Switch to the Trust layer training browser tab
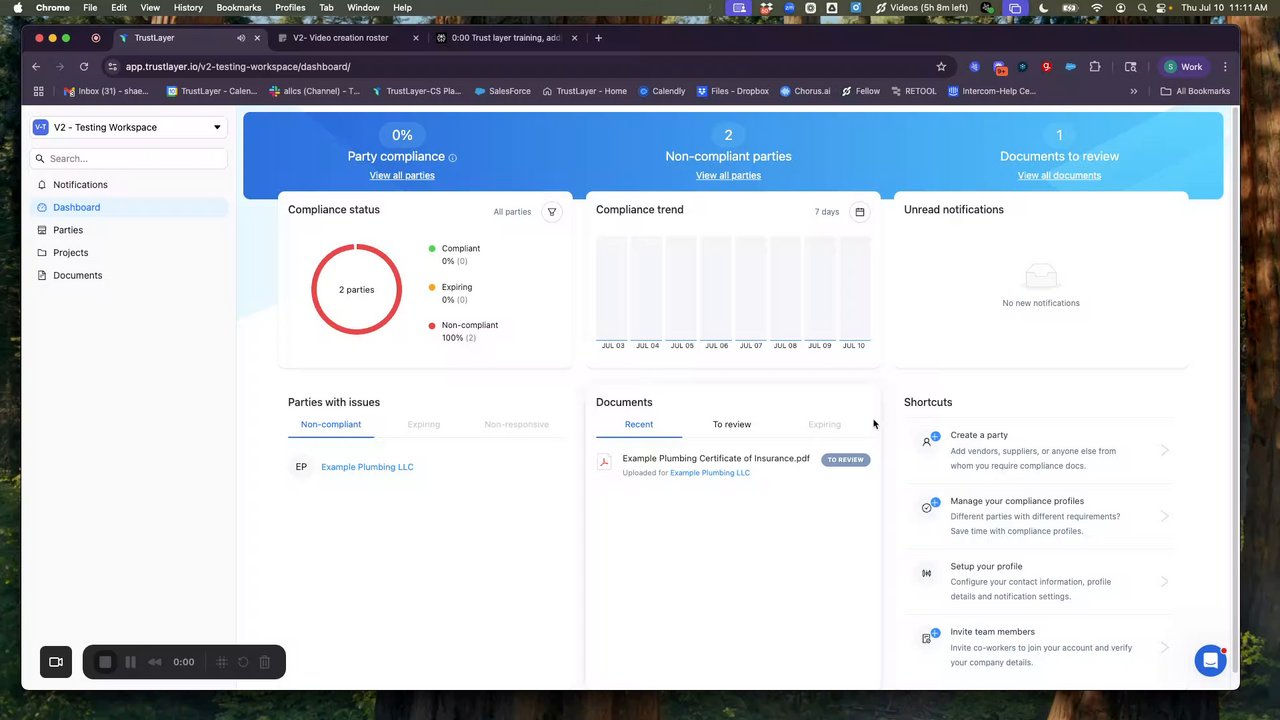The height and width of the screenshot is (720, 1280). click(506, 38)
